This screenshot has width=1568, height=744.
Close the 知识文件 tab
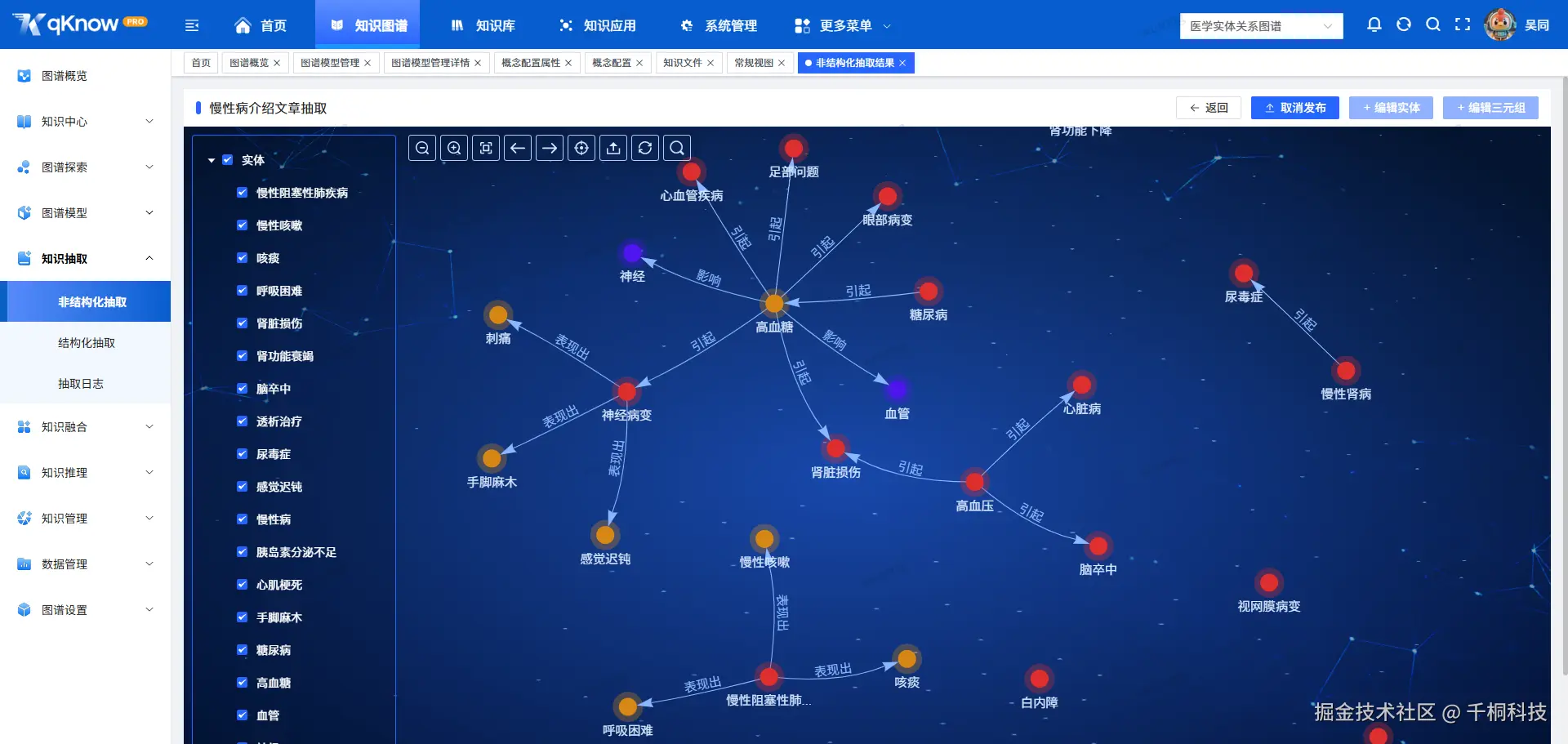pyautogui.click(x=710, y=63)
